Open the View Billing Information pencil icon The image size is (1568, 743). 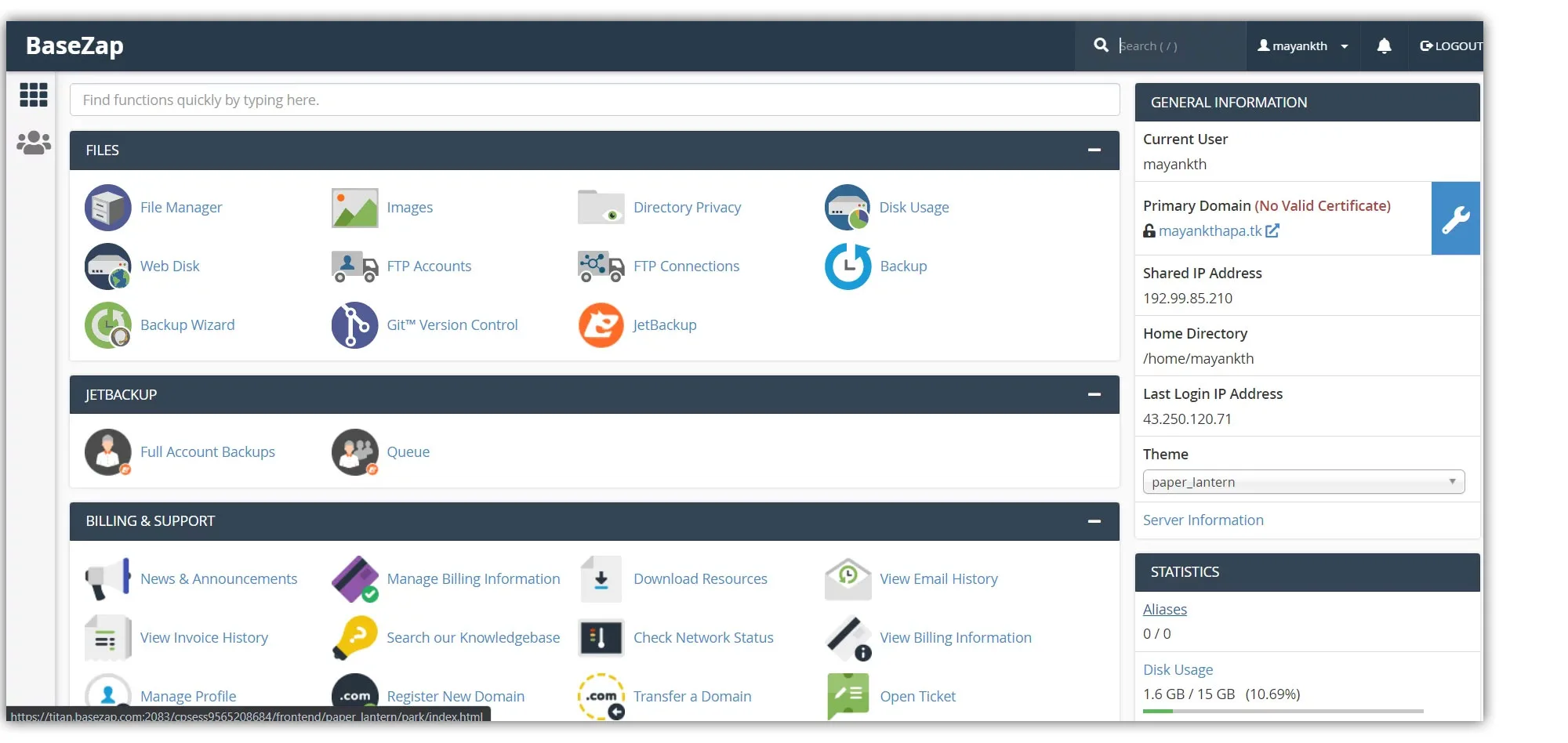(x=848, y=638)
